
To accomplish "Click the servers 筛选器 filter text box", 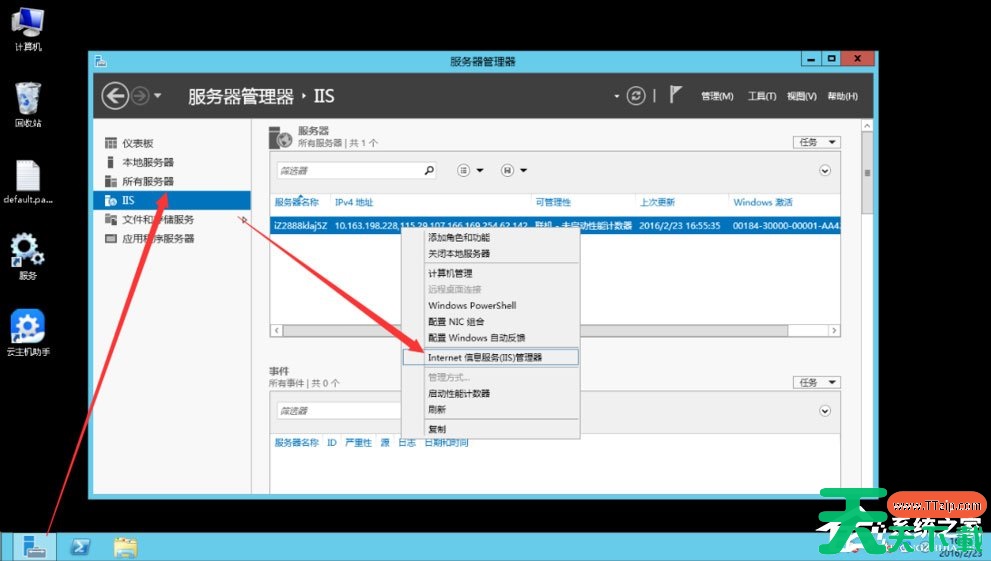I will [348, 171].
